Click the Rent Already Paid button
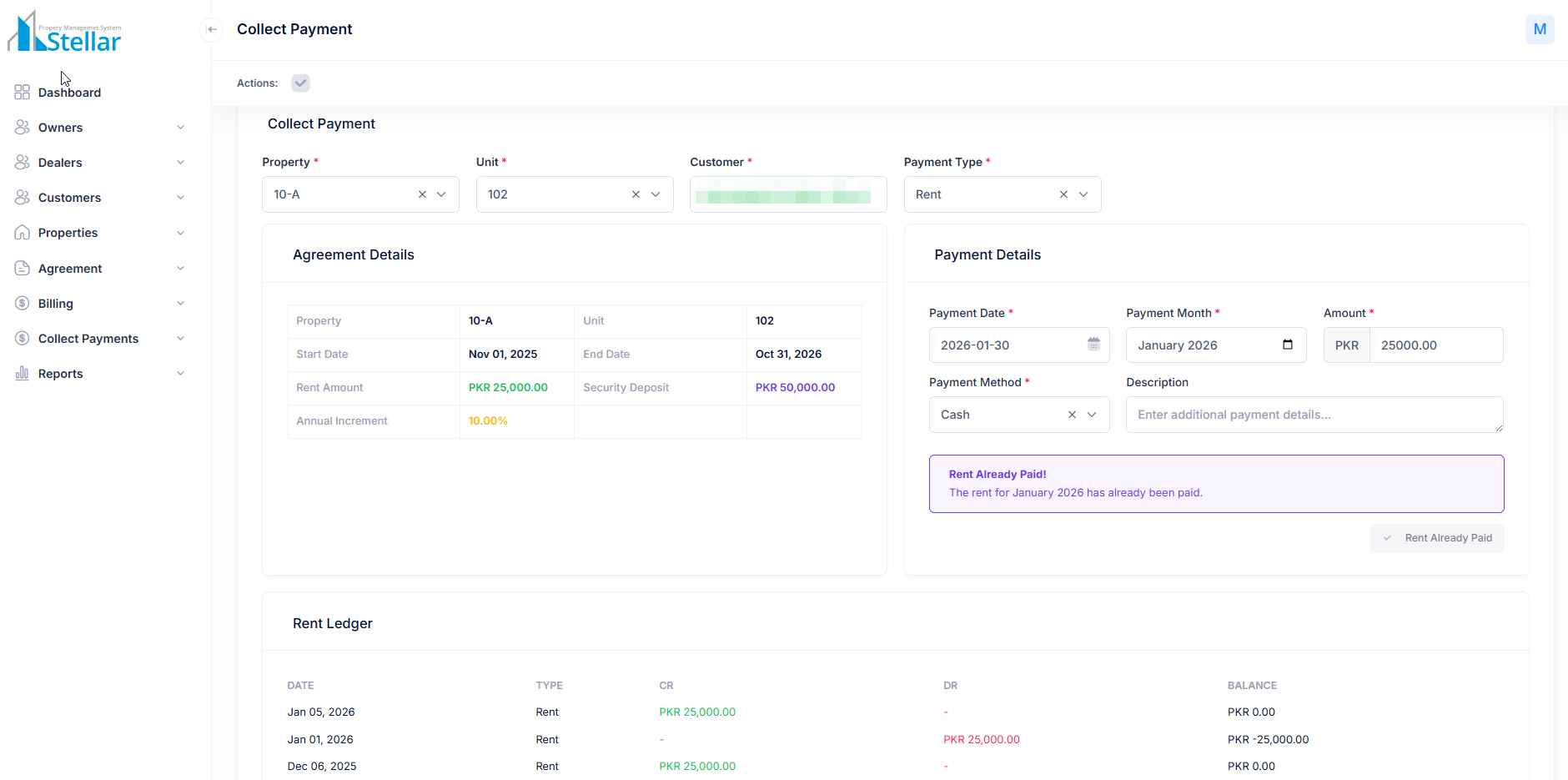1568x780 pixels. pos(1436,538)
